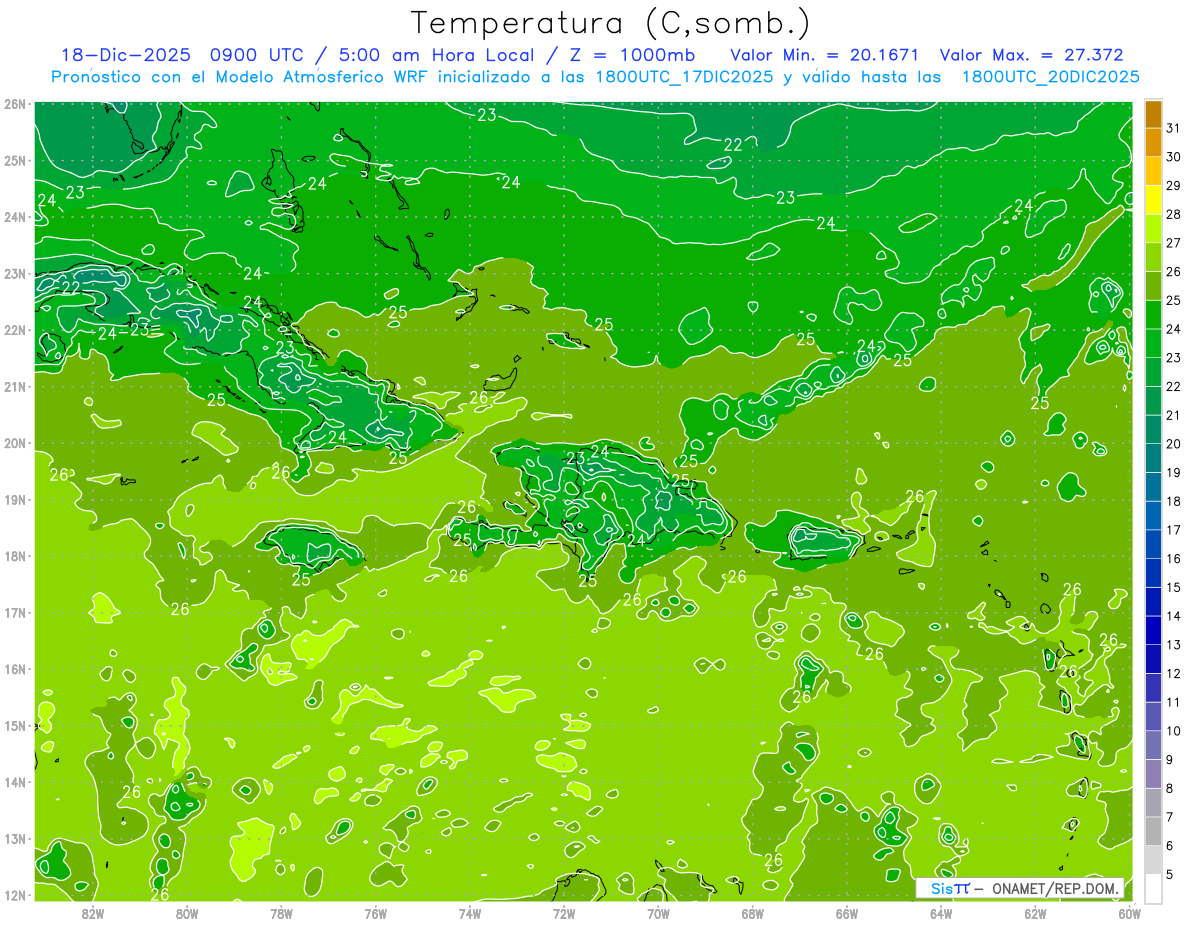The width and height of the screenshot is (1200, 927).
Task: Click the '13N' latitude axis label
Action: point(15,838)
